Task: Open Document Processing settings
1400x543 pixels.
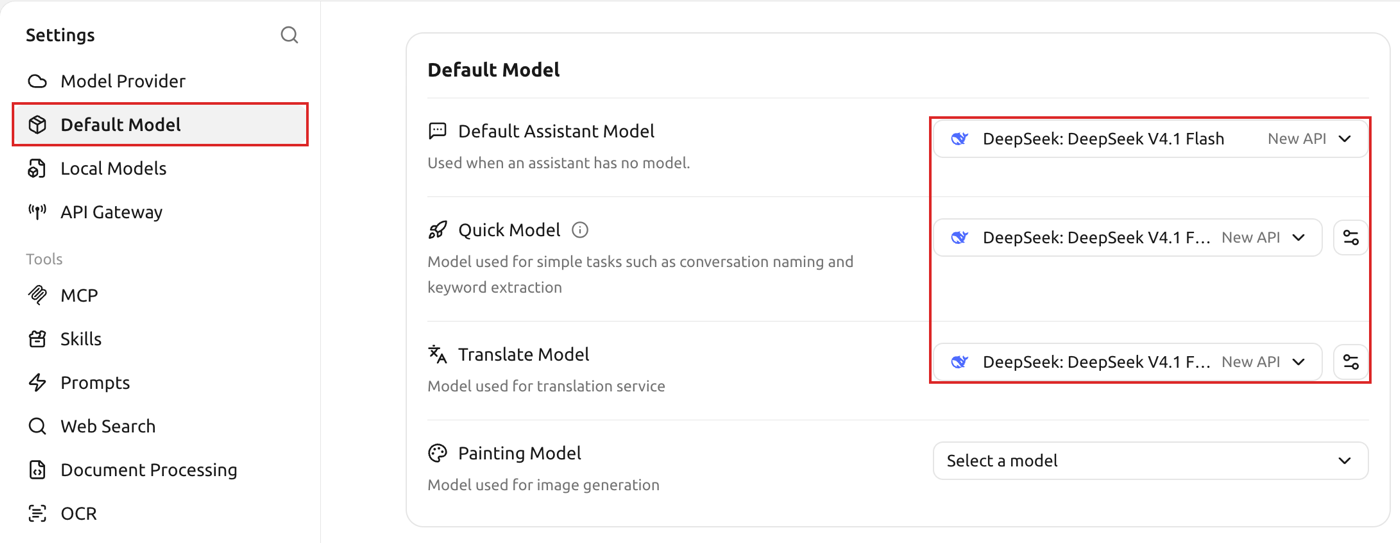Action: [160, 470]
